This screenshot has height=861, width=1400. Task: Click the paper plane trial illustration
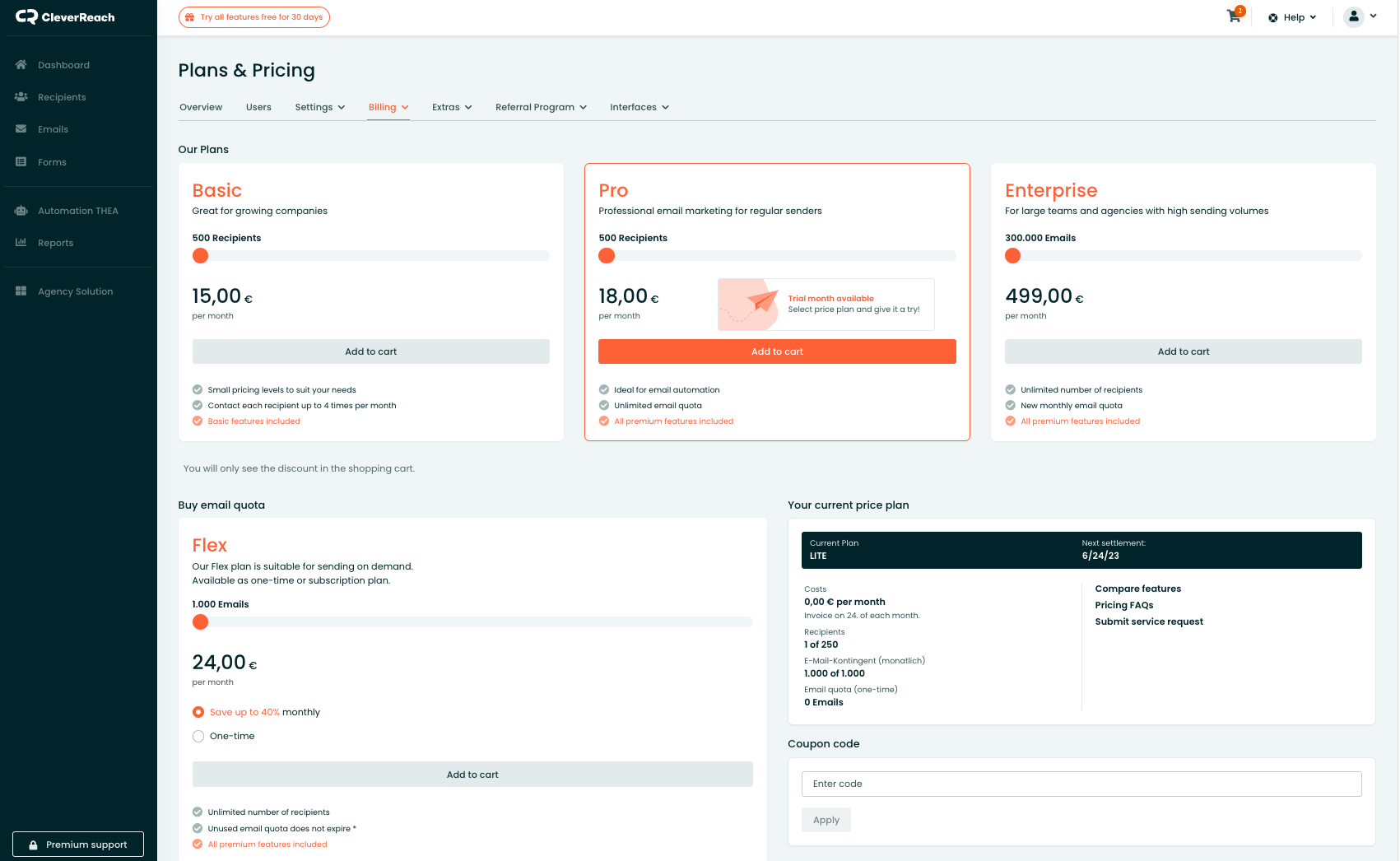tap(749, 305)
